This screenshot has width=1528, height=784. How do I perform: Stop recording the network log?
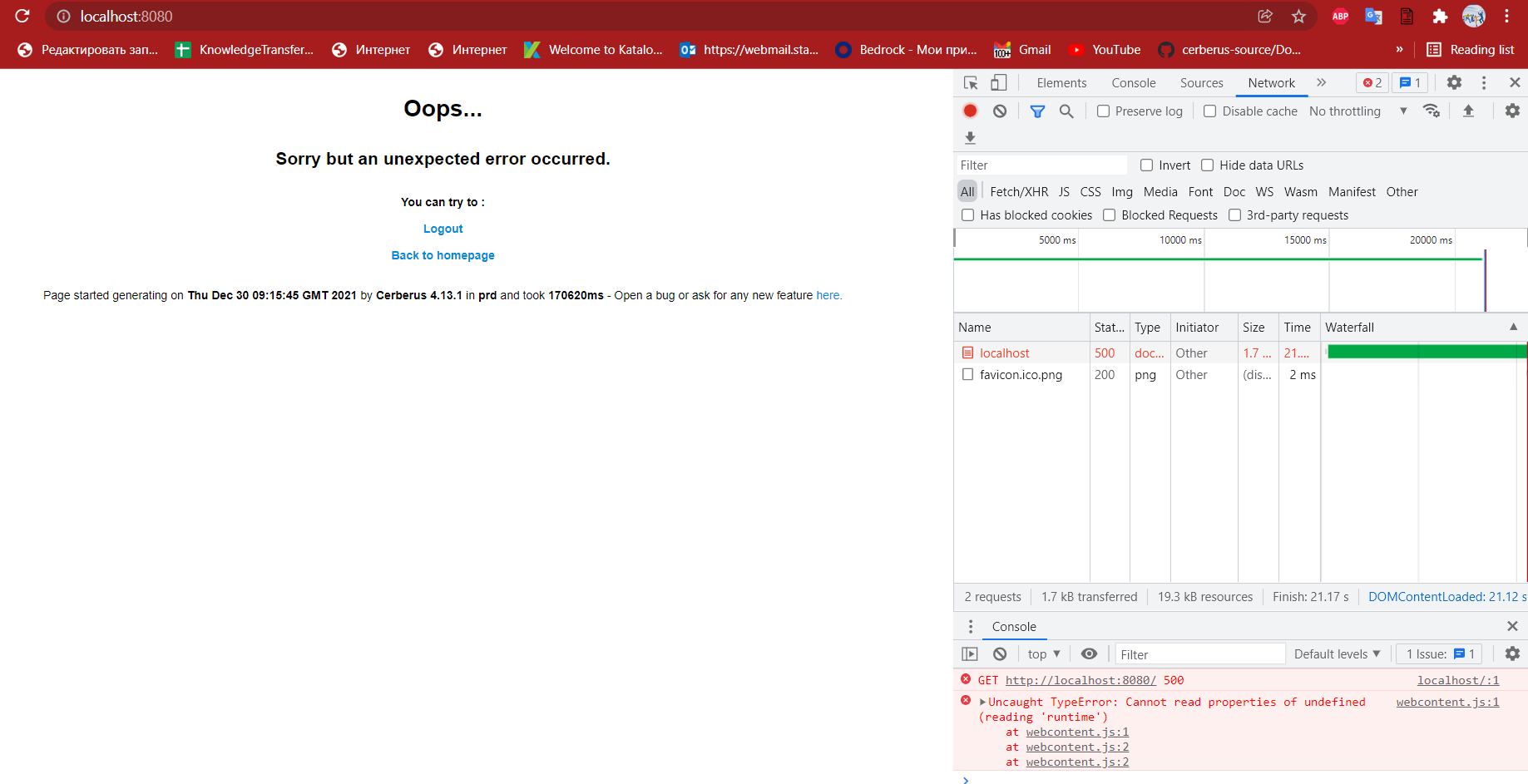coord(968,111)
